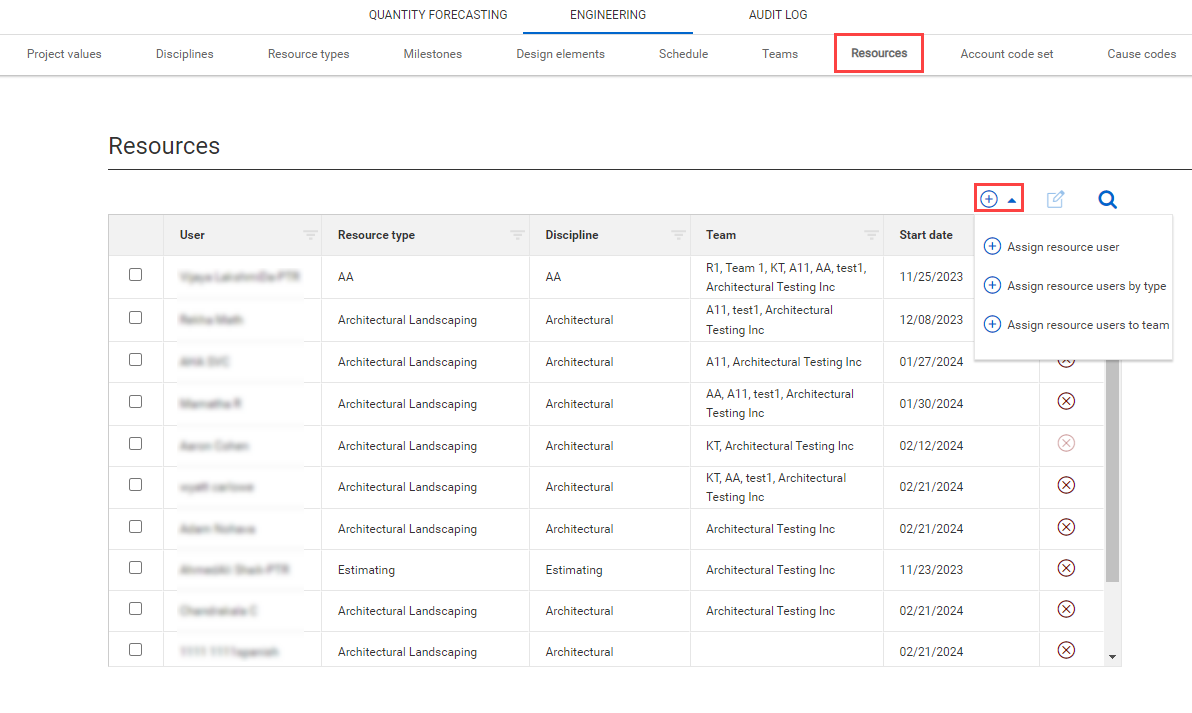The image size is (1192, 713).
Task: Click remove icon for 02/12/2024 row
Action: click(1066, 443)
